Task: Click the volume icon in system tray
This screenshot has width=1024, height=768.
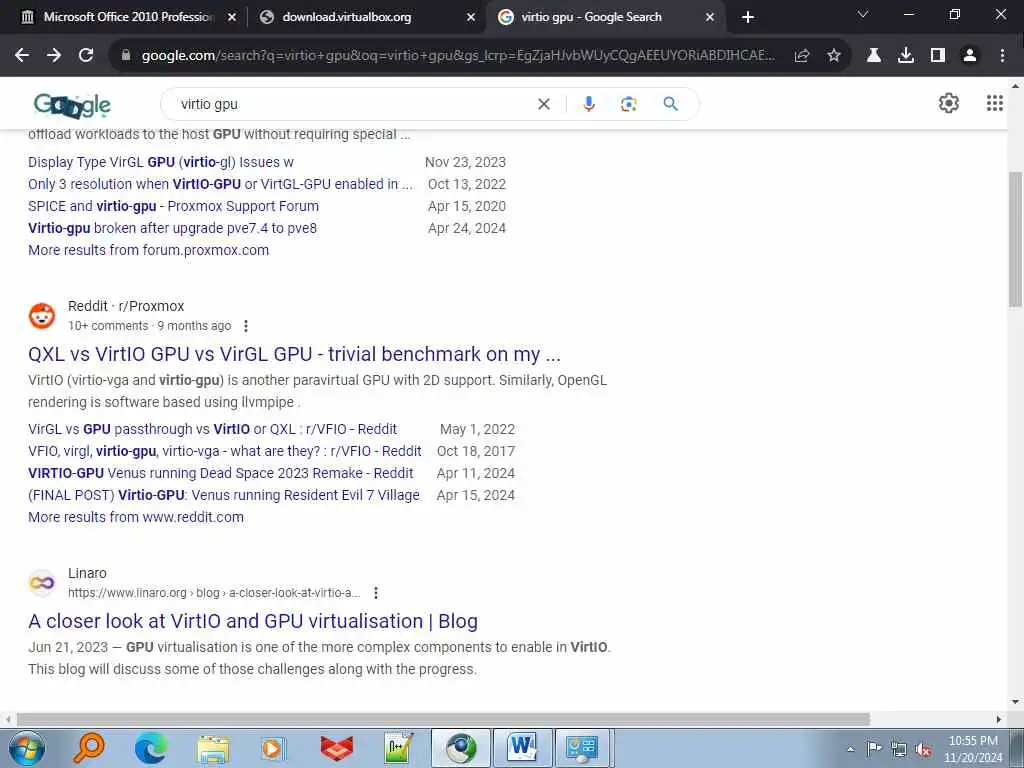Action: click(x=923, y=750)
